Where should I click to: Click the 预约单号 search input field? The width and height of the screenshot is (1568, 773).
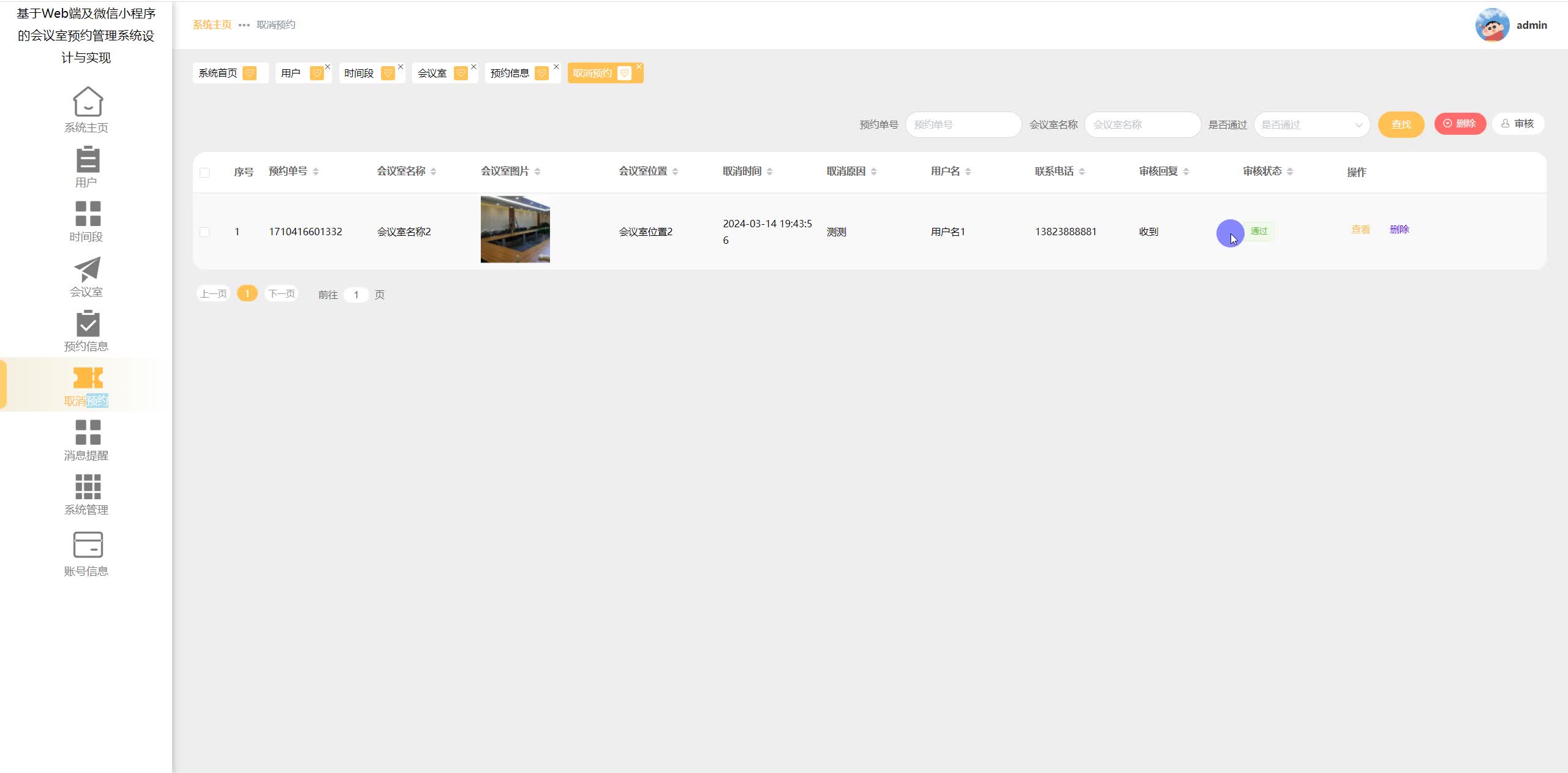pyautogui.click(x=963, y=125)
